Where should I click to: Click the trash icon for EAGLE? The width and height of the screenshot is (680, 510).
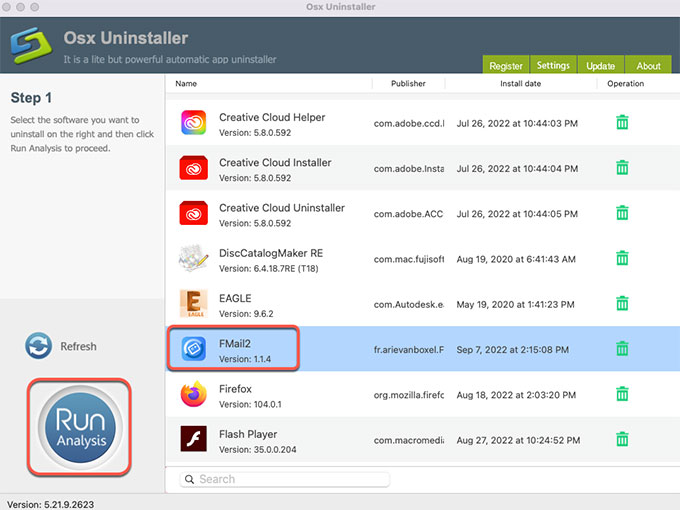[x=622, y=304]
